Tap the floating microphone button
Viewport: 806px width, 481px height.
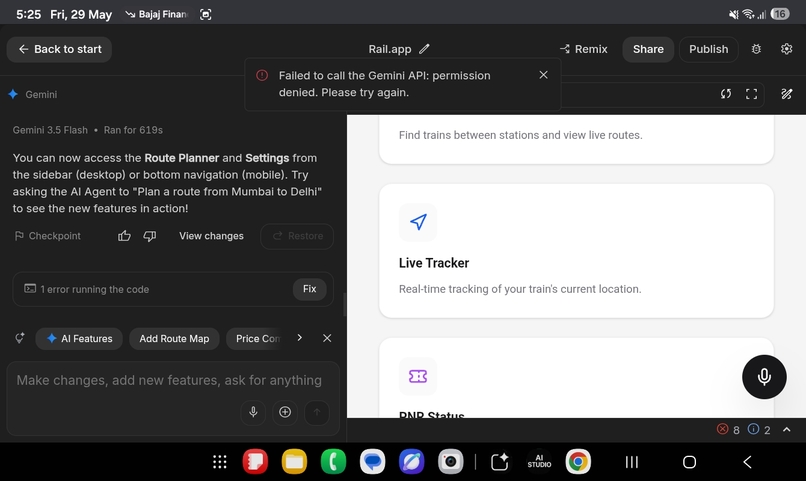click(x=764, y=377)
